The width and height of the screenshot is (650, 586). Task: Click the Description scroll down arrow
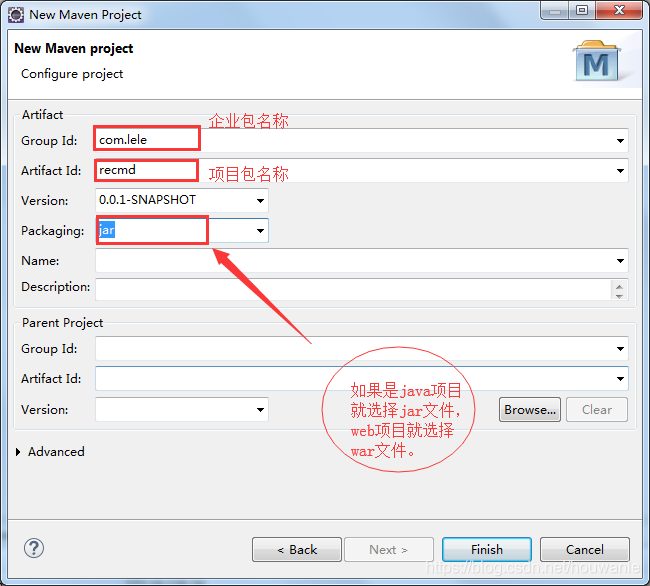point(619,295)
